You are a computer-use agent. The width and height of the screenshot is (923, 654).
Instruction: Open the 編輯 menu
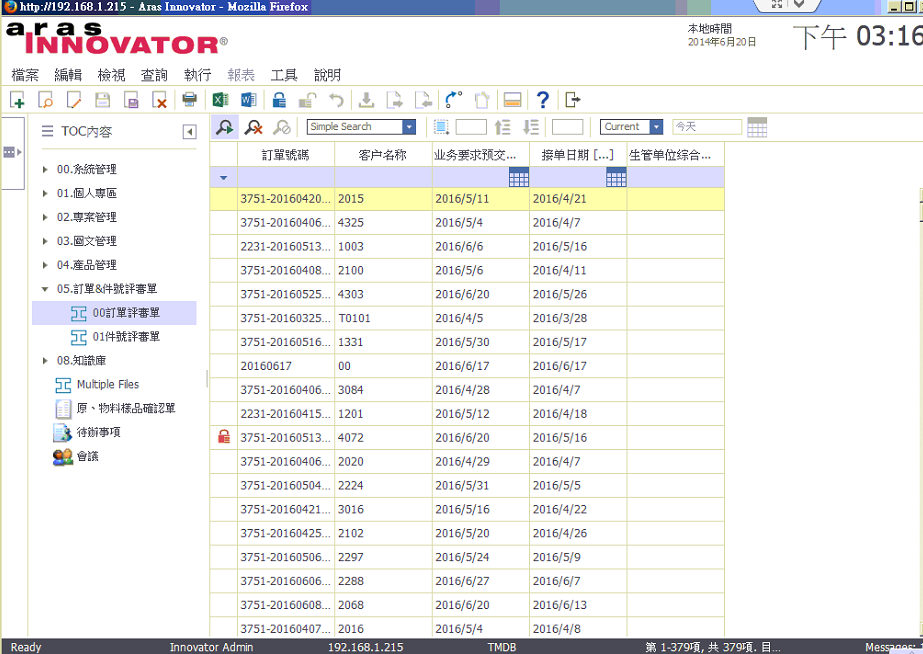coord(68,75)
